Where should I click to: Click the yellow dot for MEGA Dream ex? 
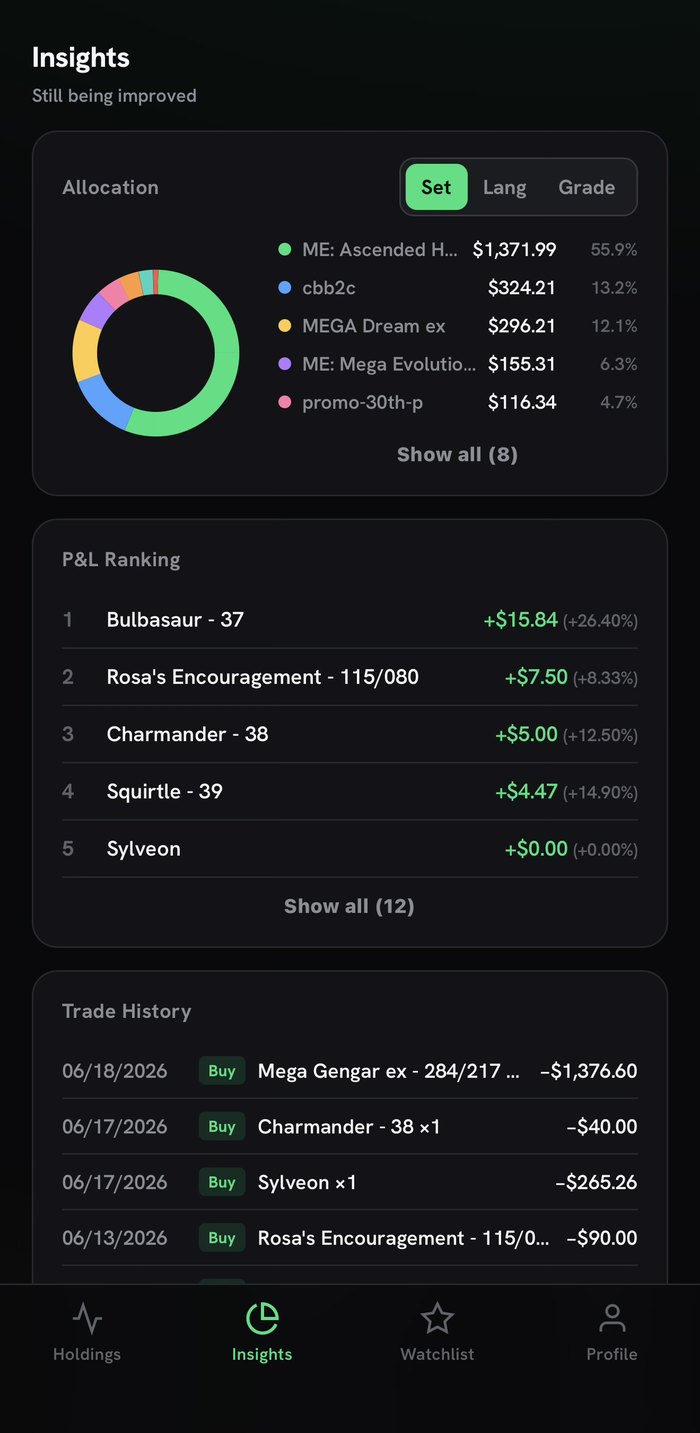pos(284,326)
